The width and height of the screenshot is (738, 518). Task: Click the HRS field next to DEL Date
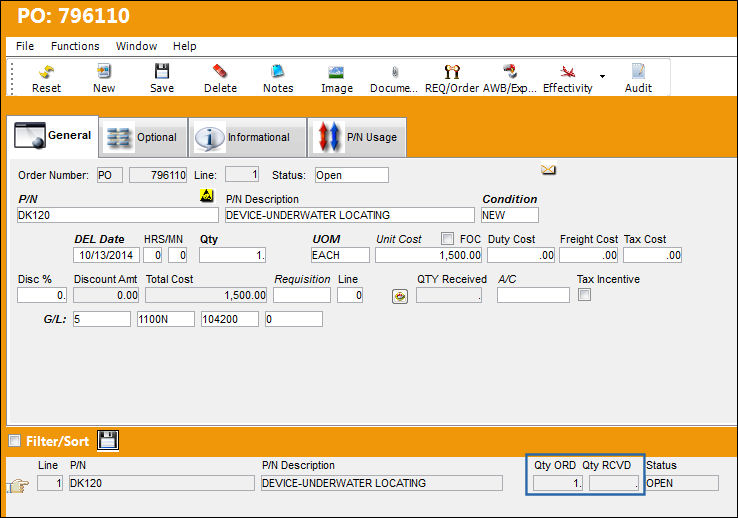(152, 255)
